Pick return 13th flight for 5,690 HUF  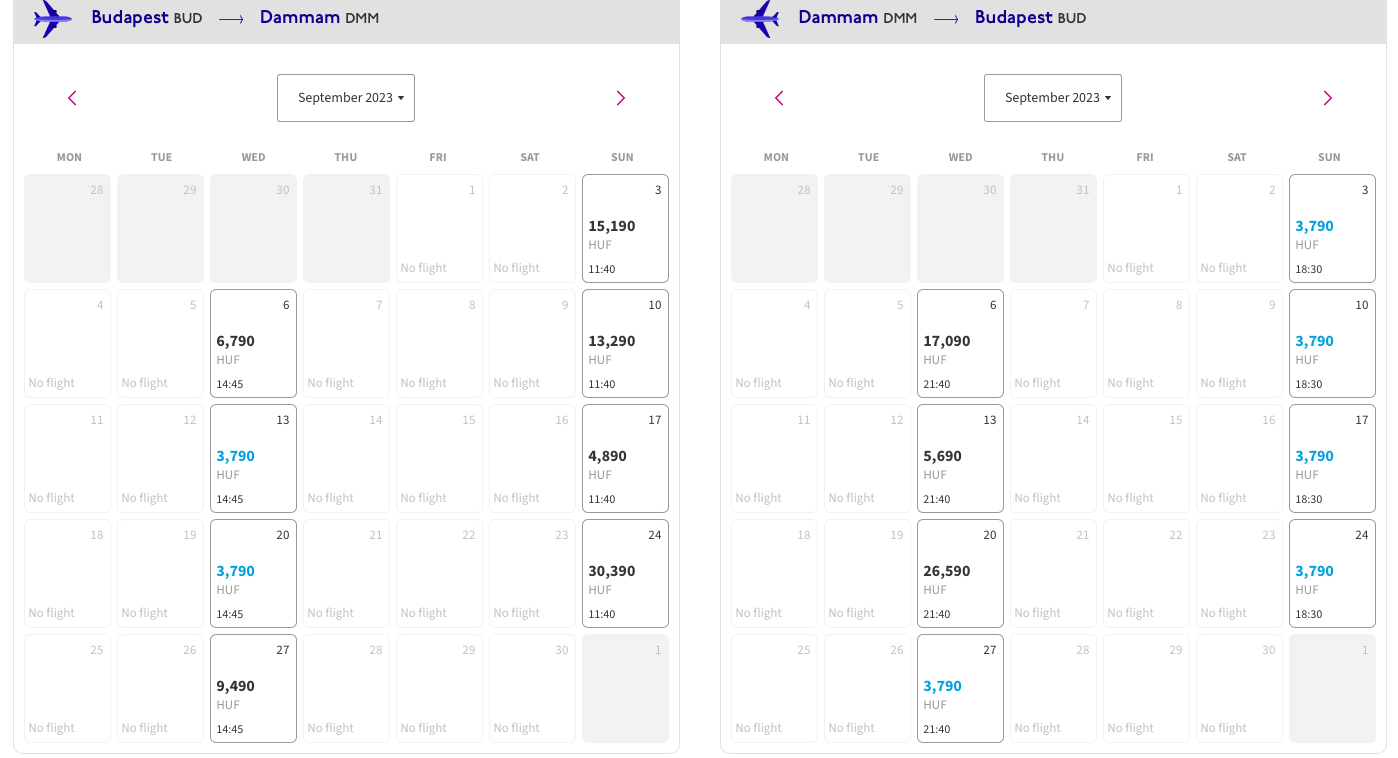(960, 459)
